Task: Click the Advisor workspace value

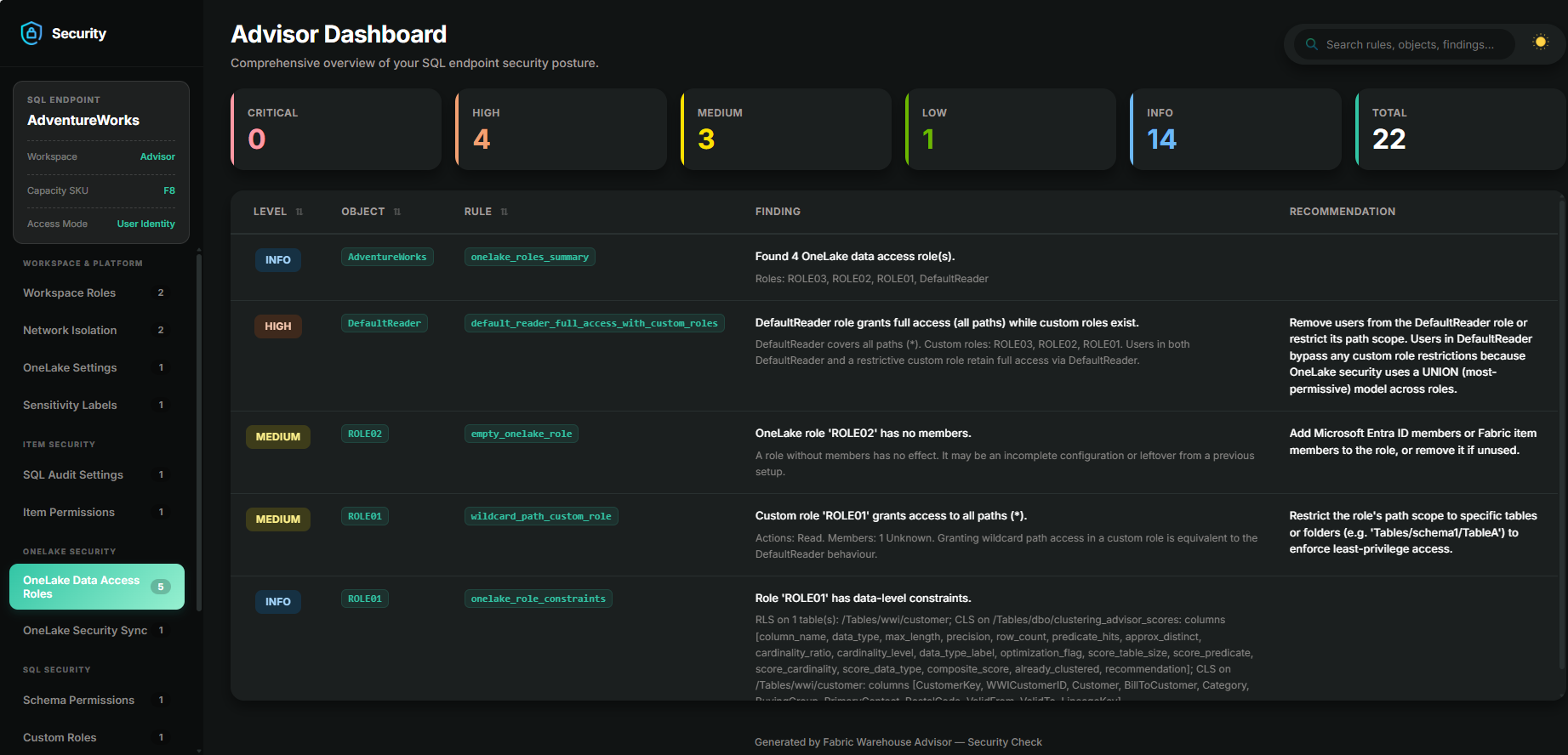Action: coord(157,156)
